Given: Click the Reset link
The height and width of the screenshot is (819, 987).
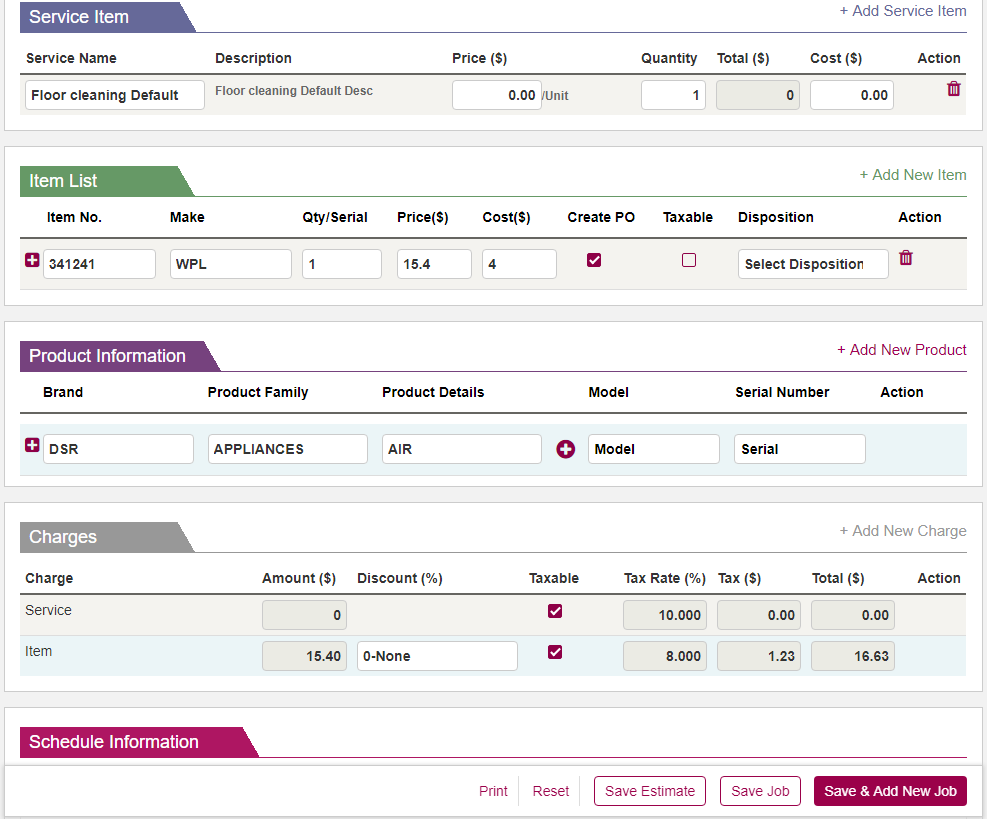Looking at the screenshot, I should click(551, 791).
